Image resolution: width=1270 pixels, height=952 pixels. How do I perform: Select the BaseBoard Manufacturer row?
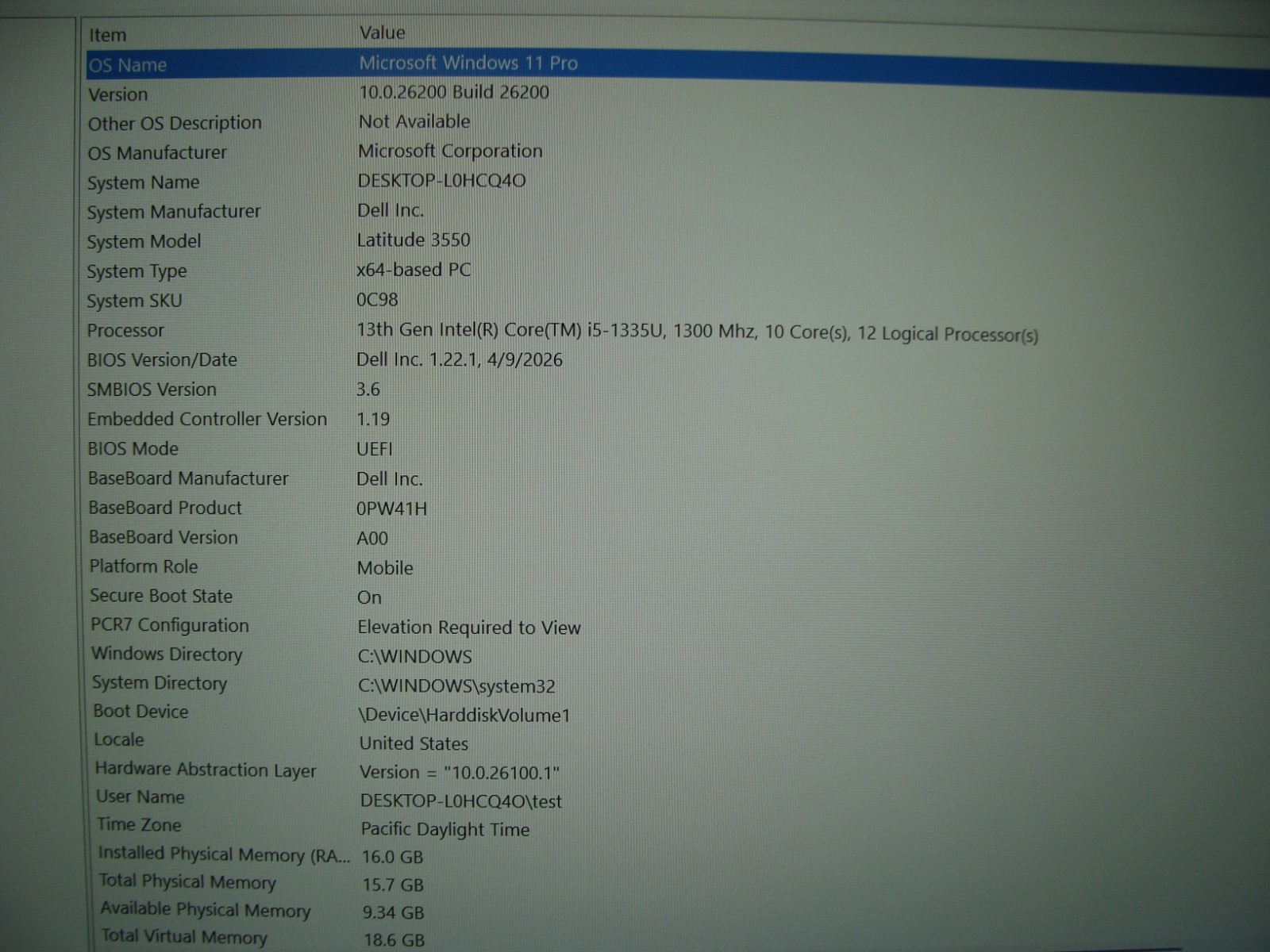coord(188,478)
